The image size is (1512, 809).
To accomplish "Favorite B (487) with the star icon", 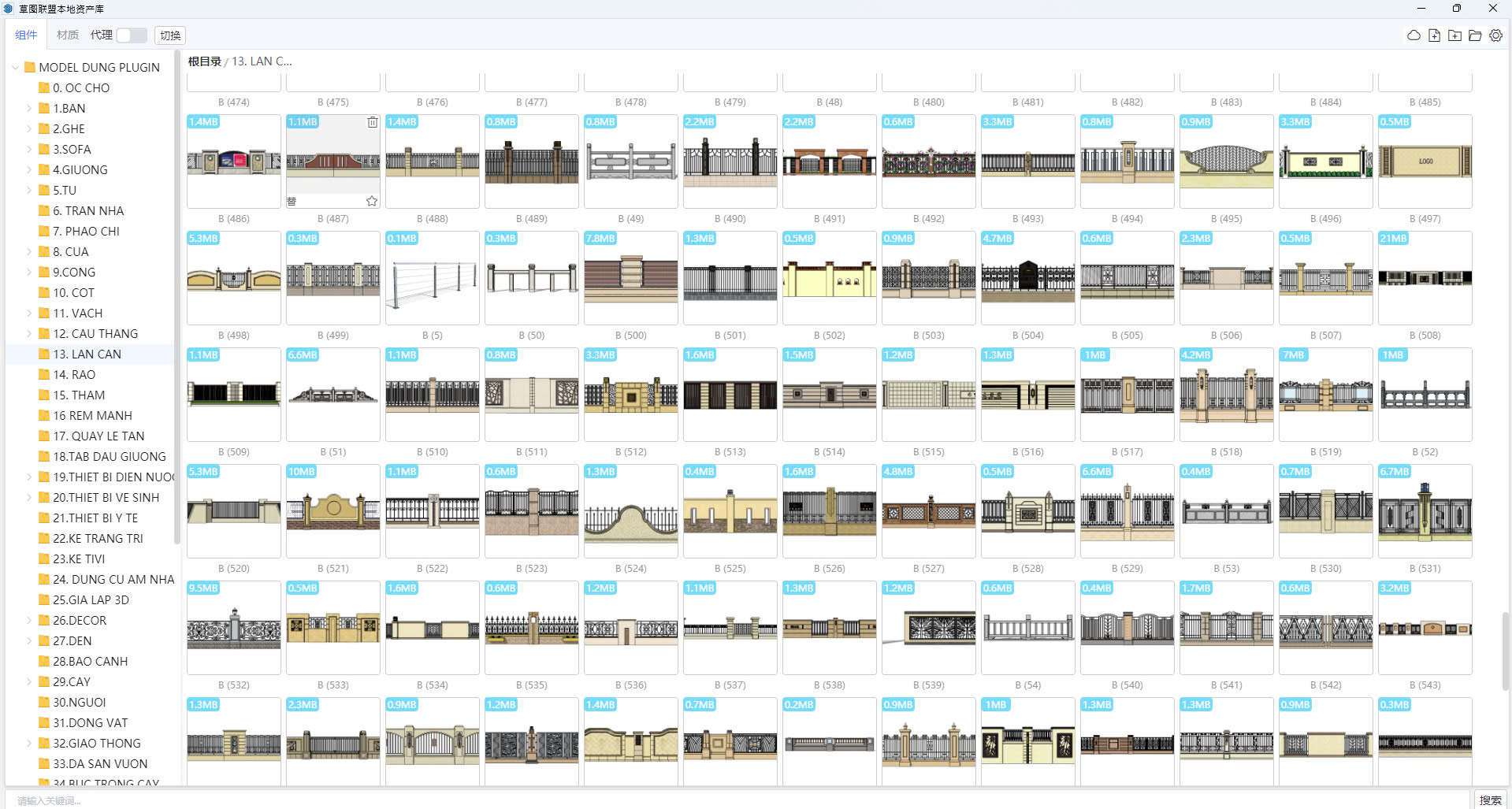I will click(372, 202).
